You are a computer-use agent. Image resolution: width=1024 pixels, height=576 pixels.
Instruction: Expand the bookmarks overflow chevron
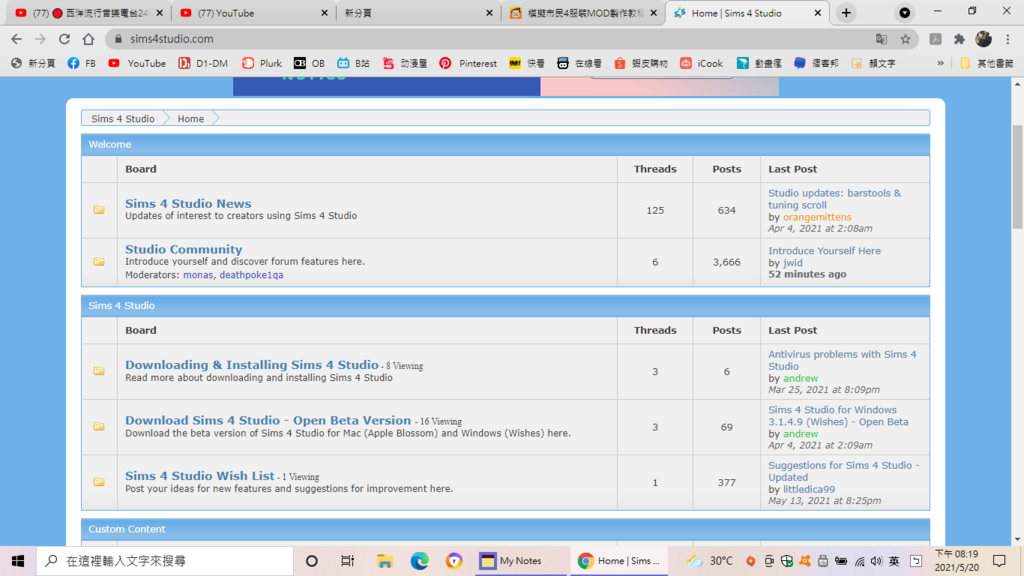[940, 63]
